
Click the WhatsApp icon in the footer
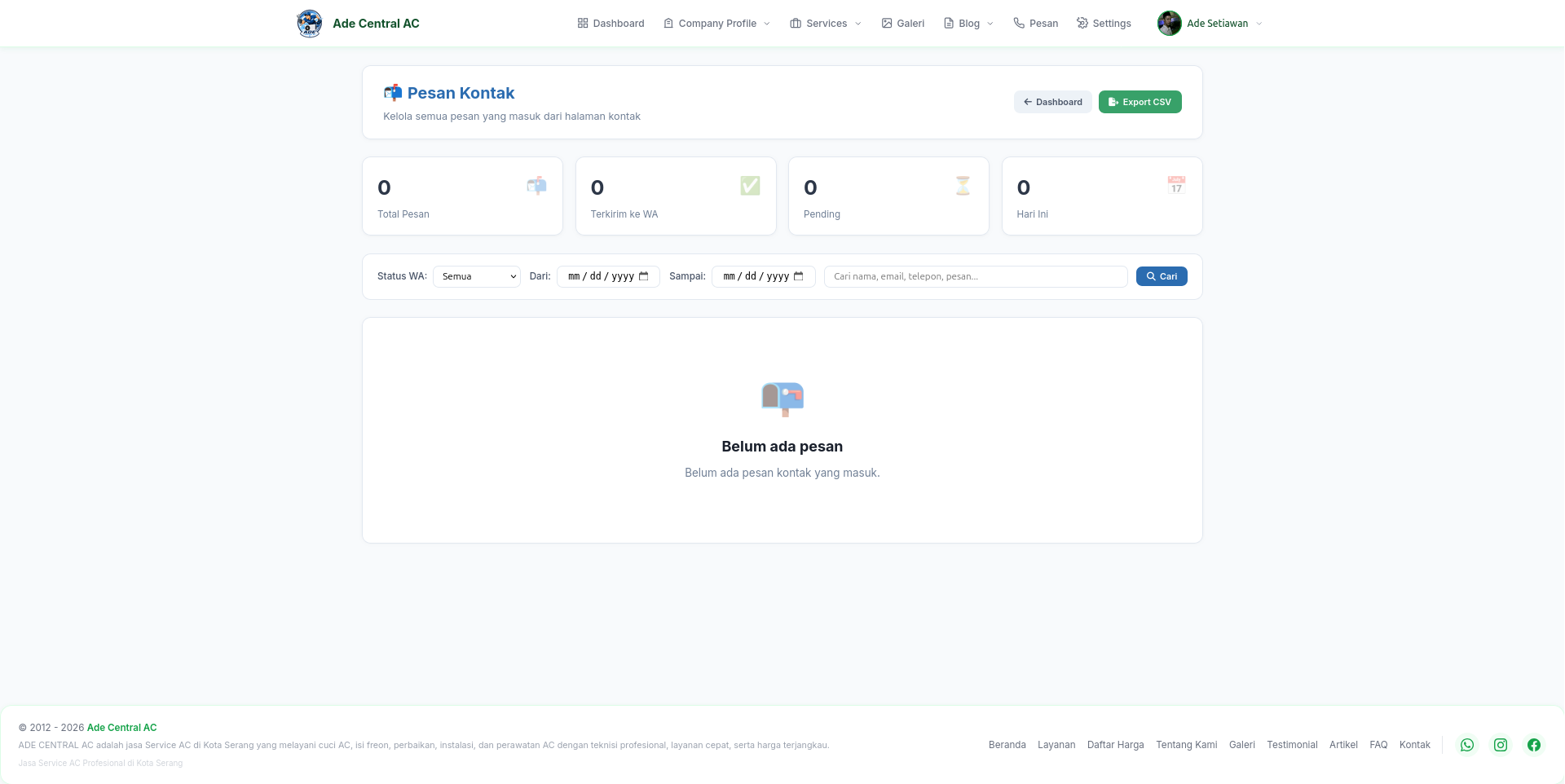(1467, 745)
